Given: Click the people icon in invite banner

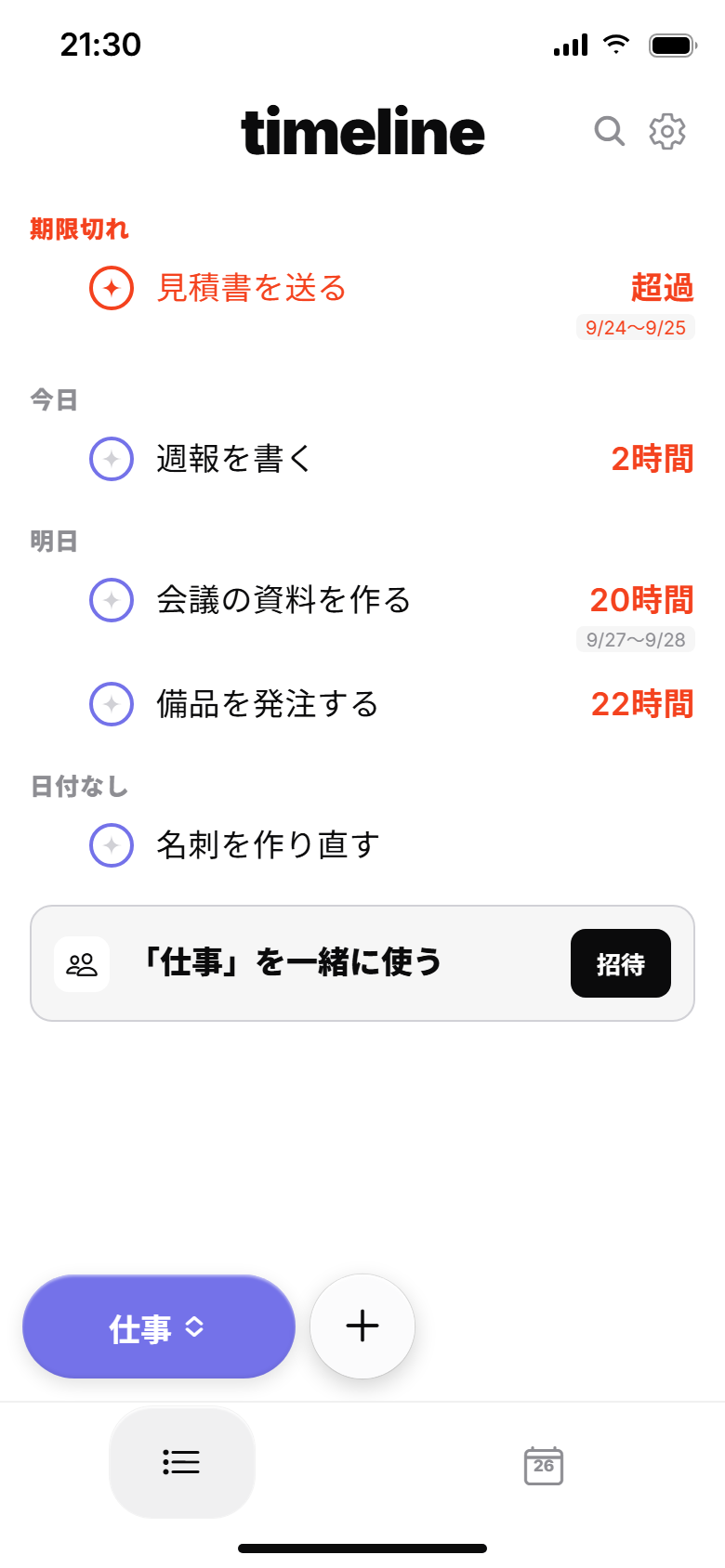Looking at the screenshot, I should (x=82, y=964).
